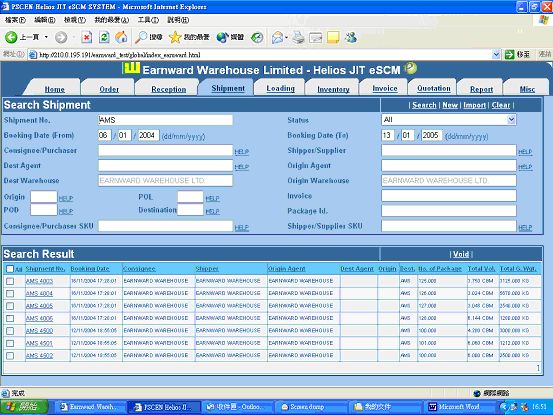The width and height of the screenshot is (553, 415).
Task: Tick the All checkbox in results header
Action: tap(10, 269)
